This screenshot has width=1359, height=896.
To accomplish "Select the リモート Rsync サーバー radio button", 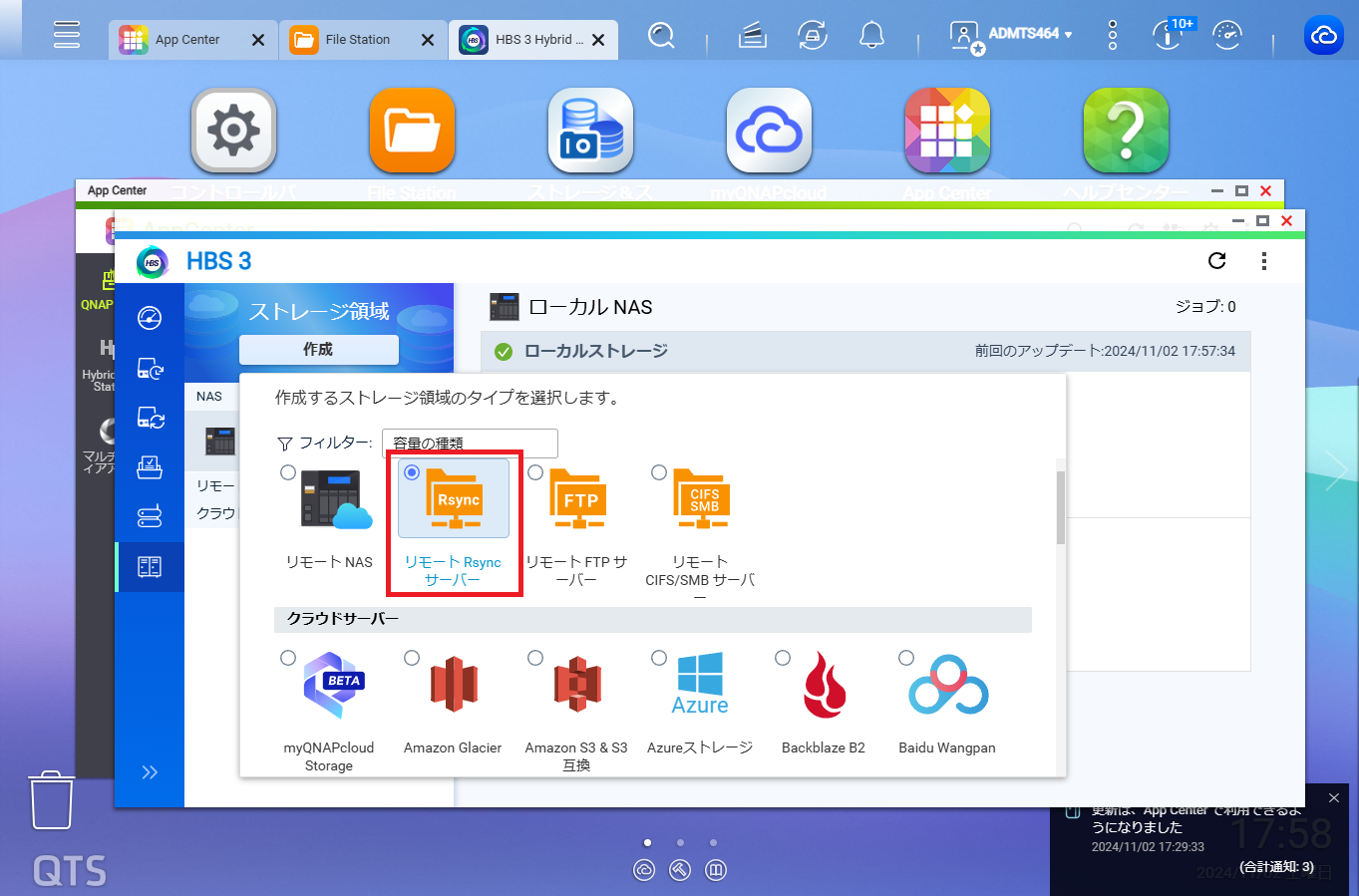I will click(x=412, y=472).
